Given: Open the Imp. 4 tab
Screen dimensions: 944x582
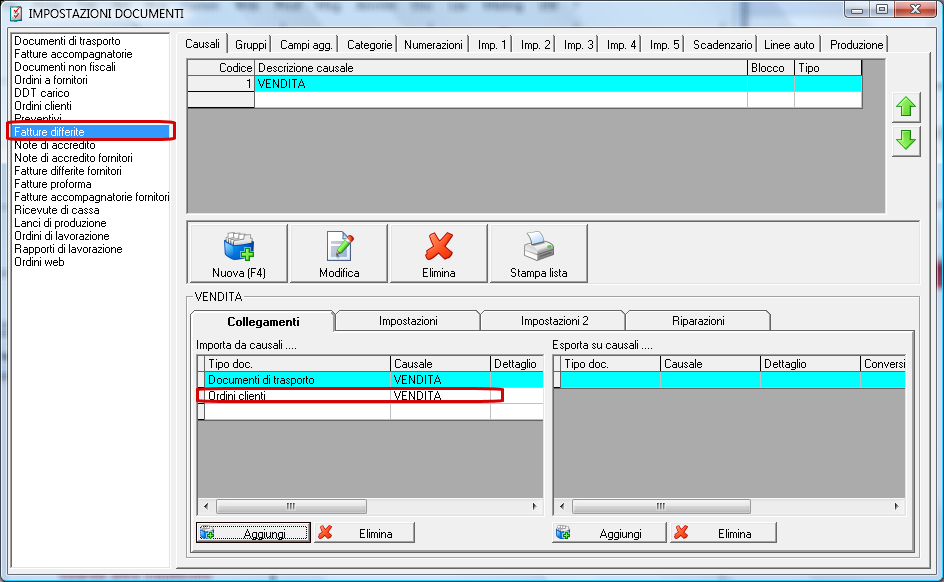Looking at the screenshot, I should tap(621, 45).
